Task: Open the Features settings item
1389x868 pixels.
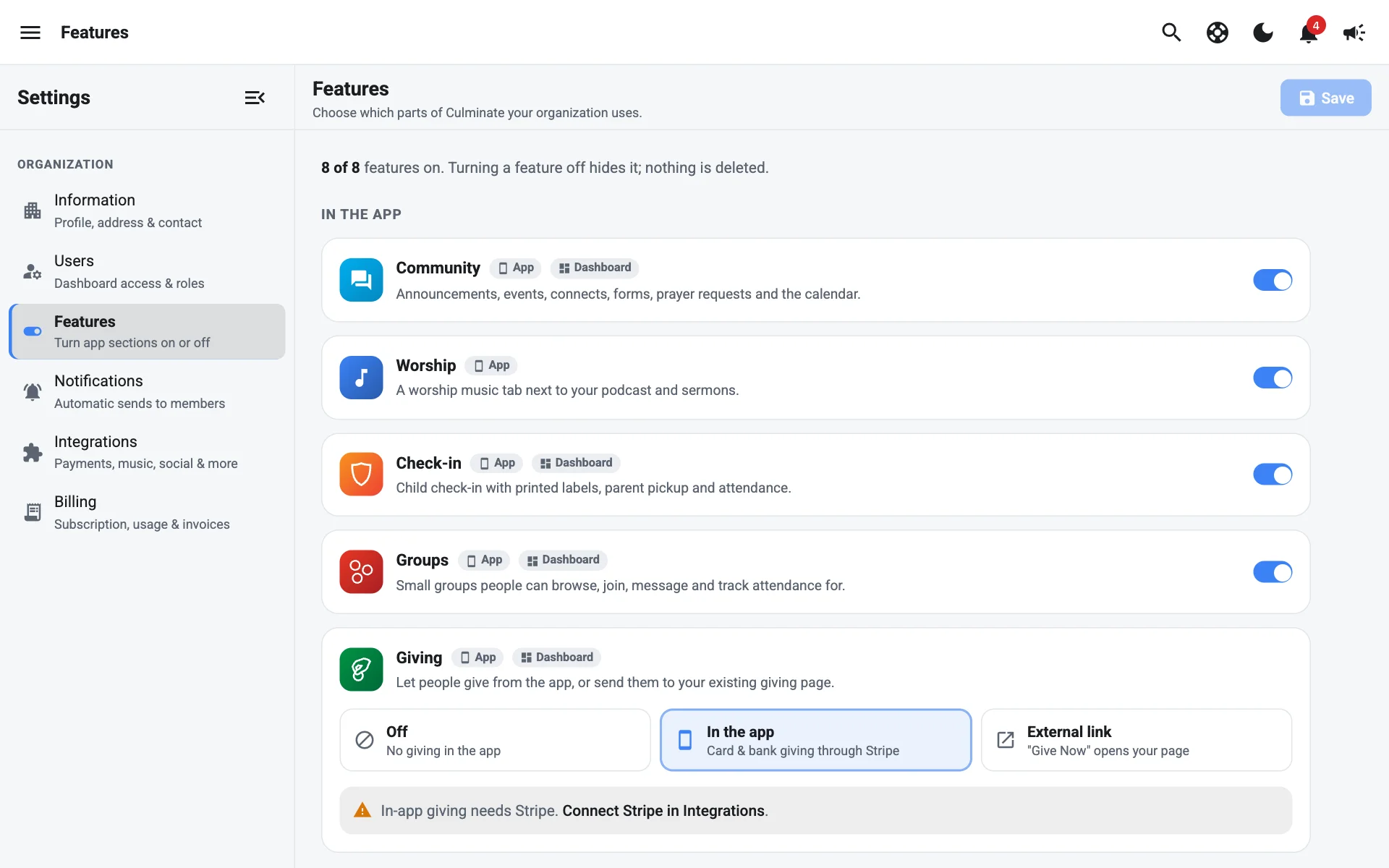Action: pyautogui.click(x=148, y=331)
